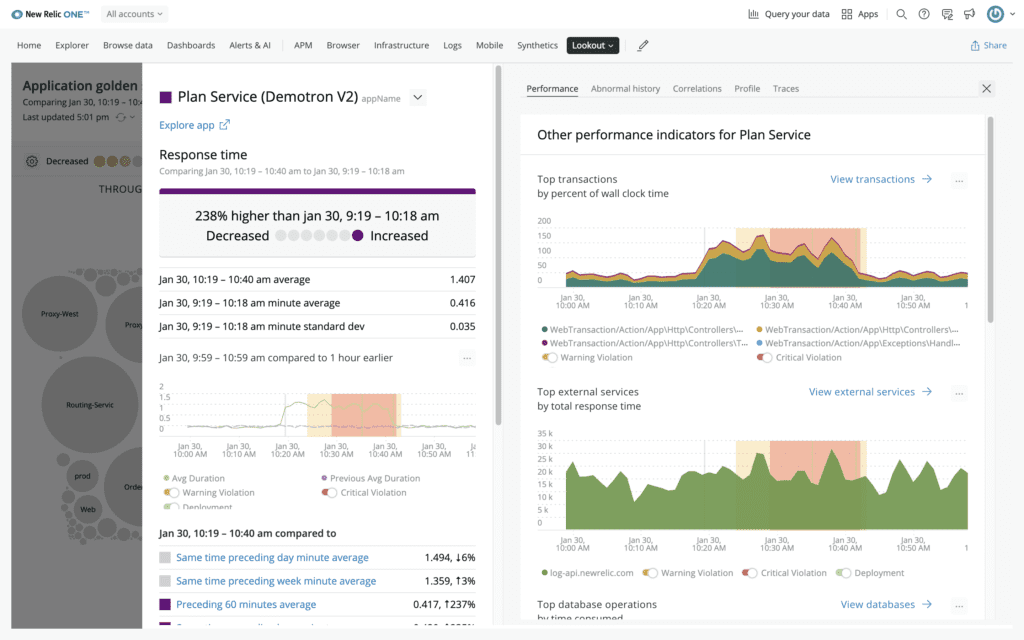The image size is (1024, 640).
Task: Open the help question mark icon
Action: tap(923, 14)
